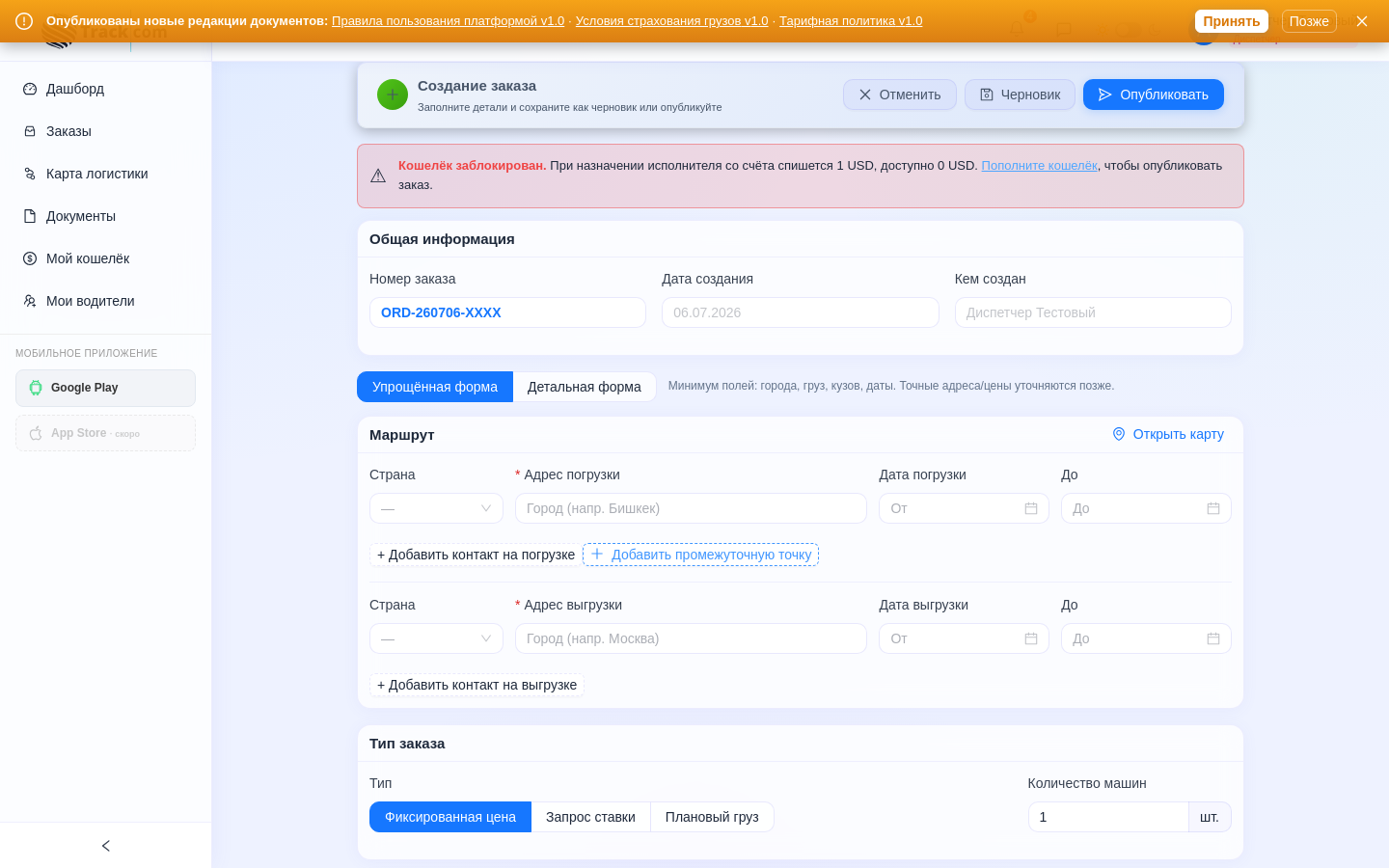Click the location pin icon by Открыть карту

coord(1119,434)
